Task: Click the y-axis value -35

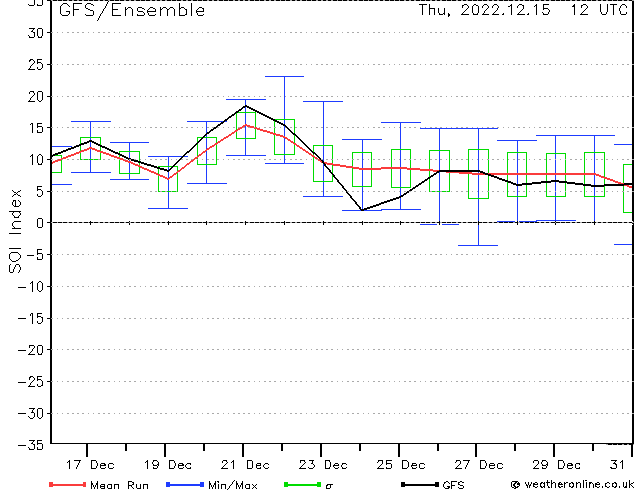Action: click(x=31, y=445)
